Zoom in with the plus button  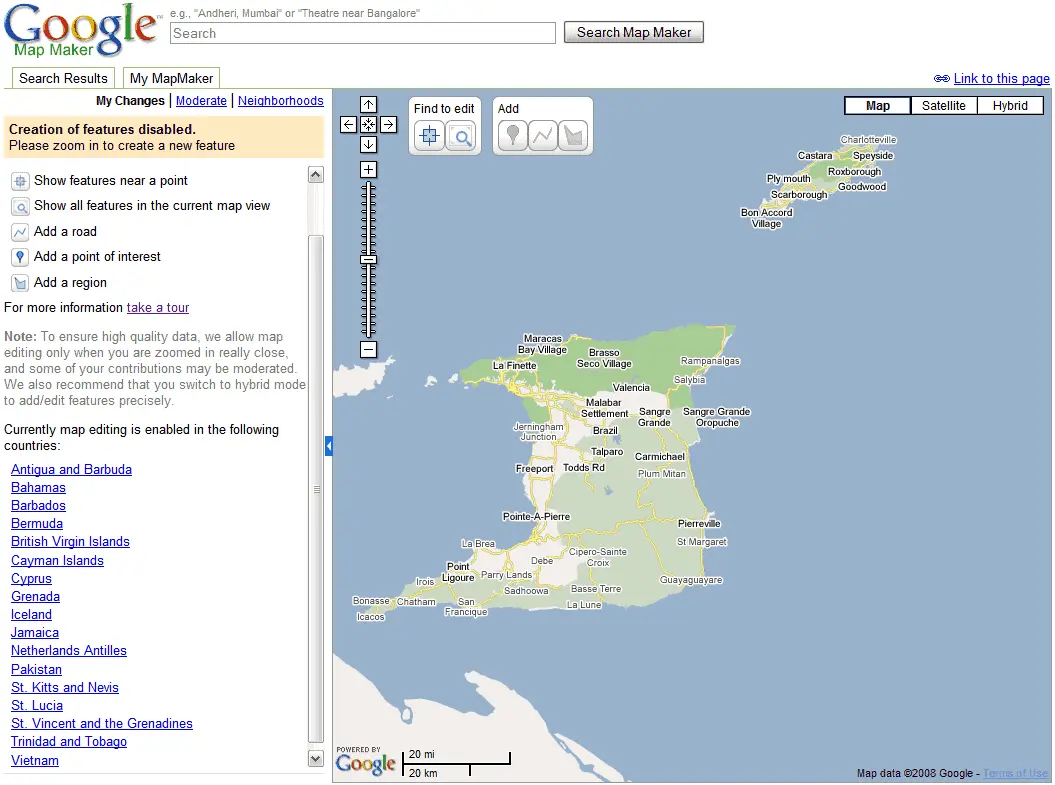(368, 170)
